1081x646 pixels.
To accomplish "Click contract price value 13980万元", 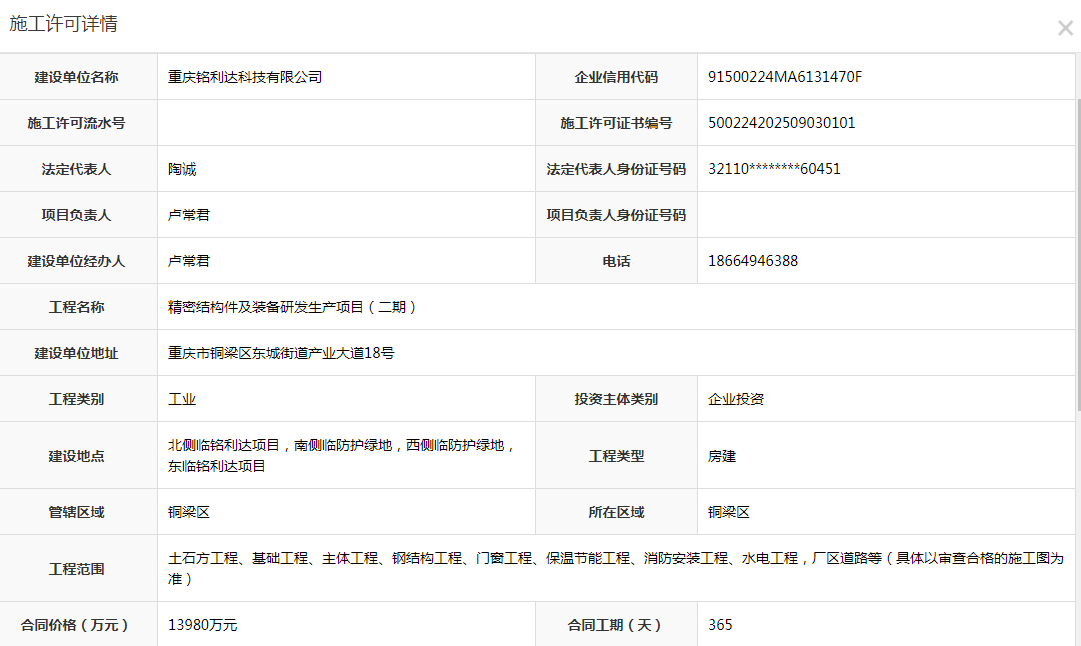I will pos(202,625).
